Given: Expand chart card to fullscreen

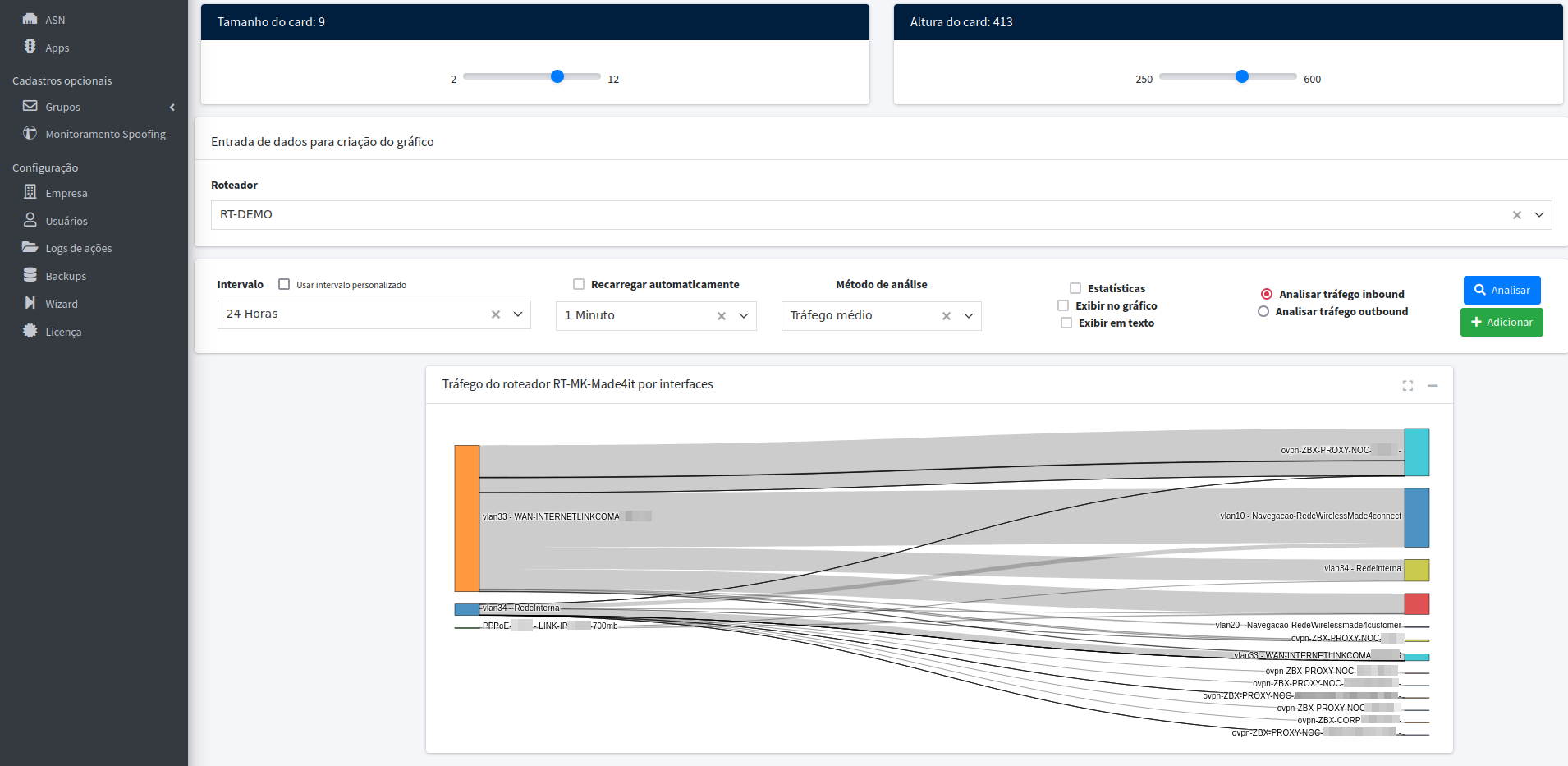Looking at the screenshot, I should (1408, 385).
